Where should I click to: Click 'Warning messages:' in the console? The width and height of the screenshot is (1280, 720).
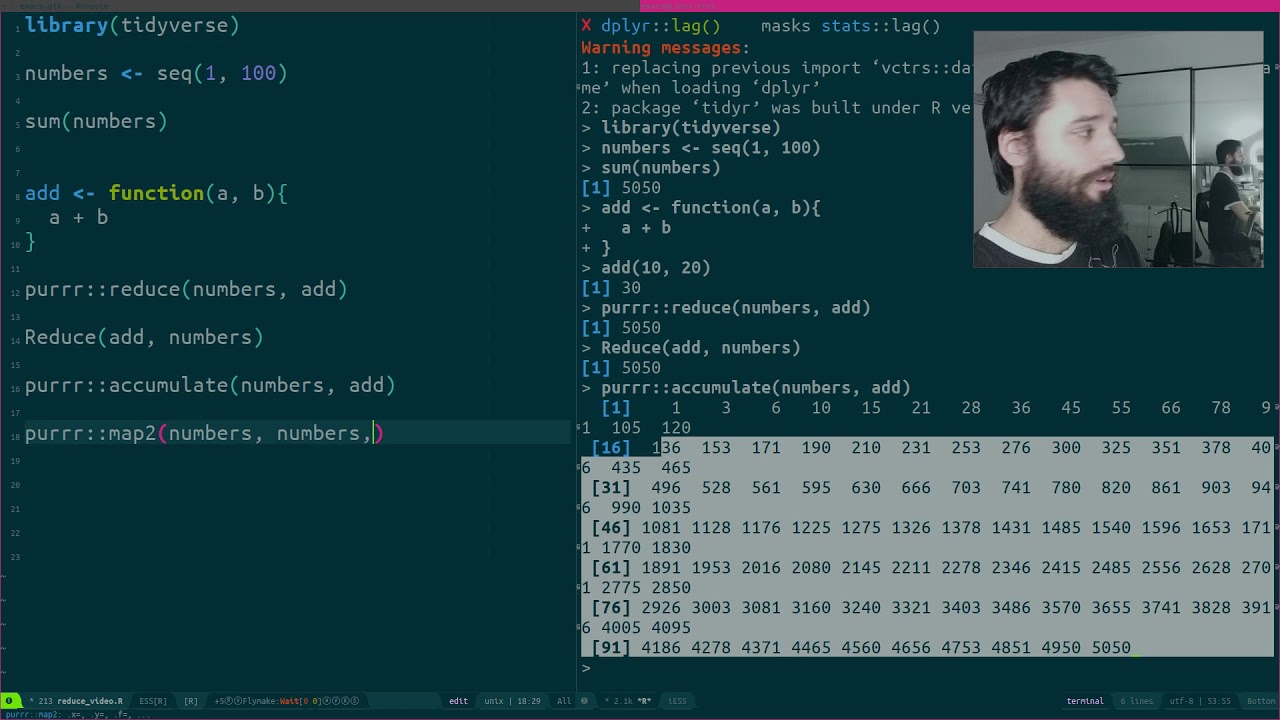click(x=665, y=47)
